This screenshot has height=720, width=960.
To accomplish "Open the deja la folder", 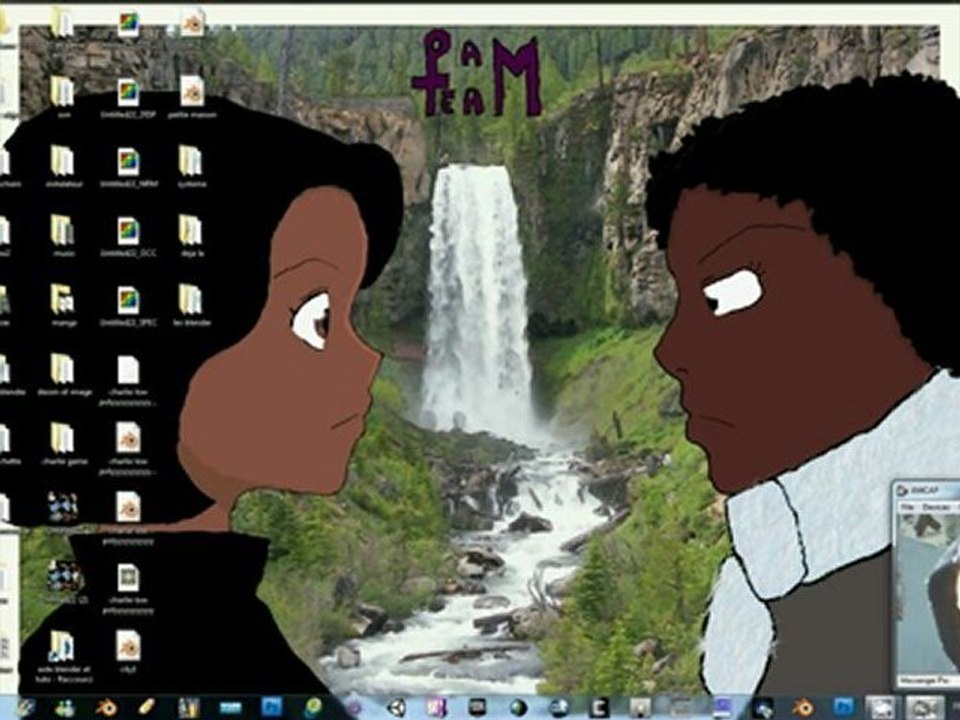I will point(192,236).
